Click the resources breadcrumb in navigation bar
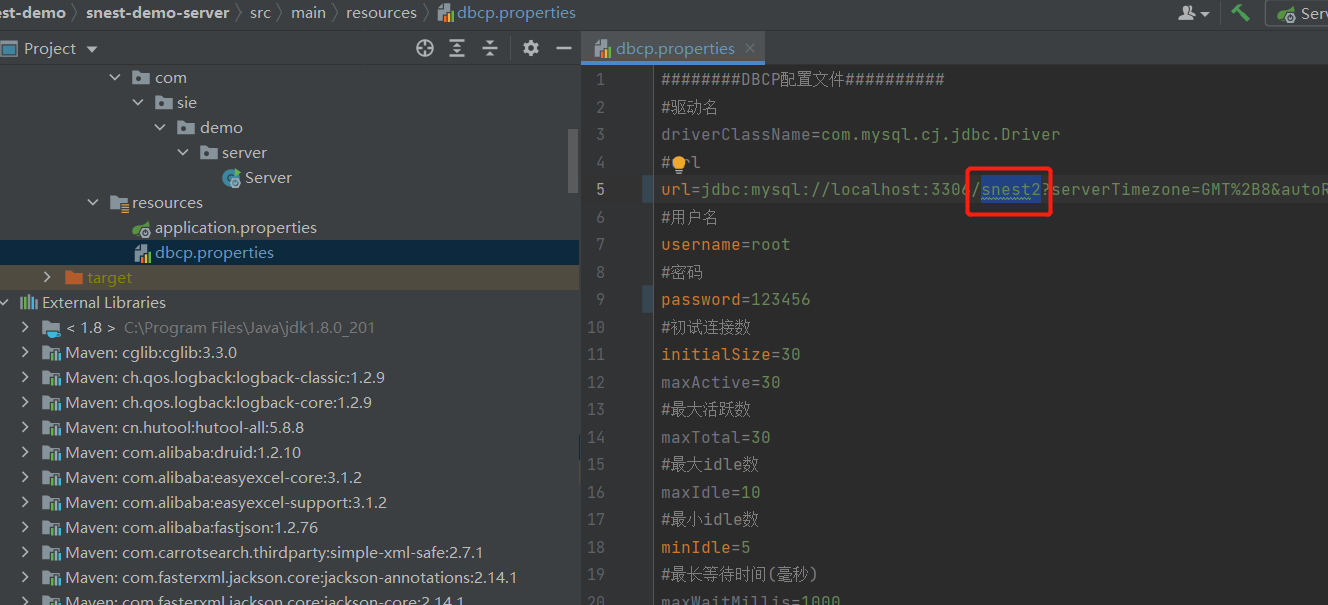This screenshot has height=605, width=1328. tap(381, 13)
